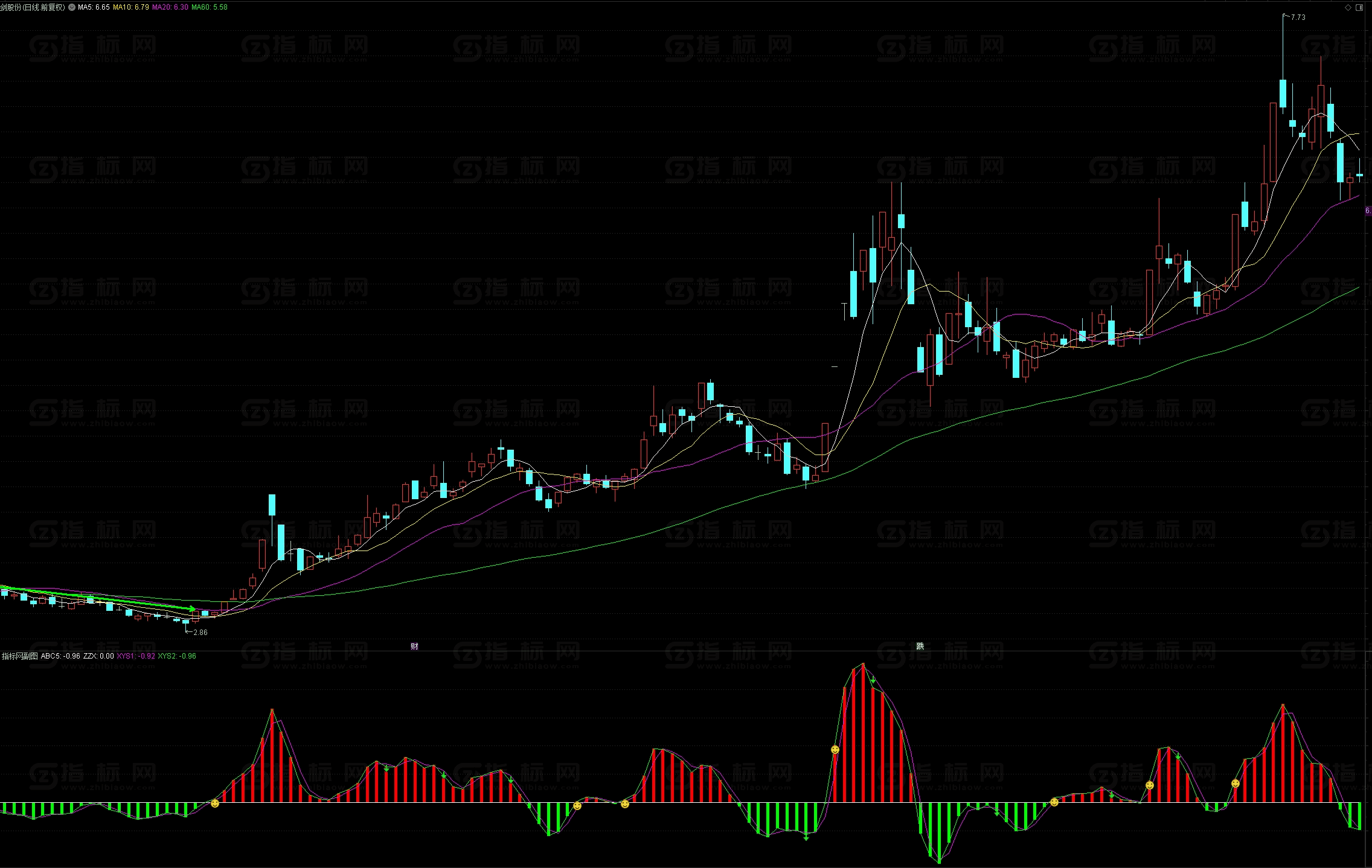The image size is (1372, 868).
Task: Select the MA10: 6.79 indicator label
Action: click(x=130, y=7)
